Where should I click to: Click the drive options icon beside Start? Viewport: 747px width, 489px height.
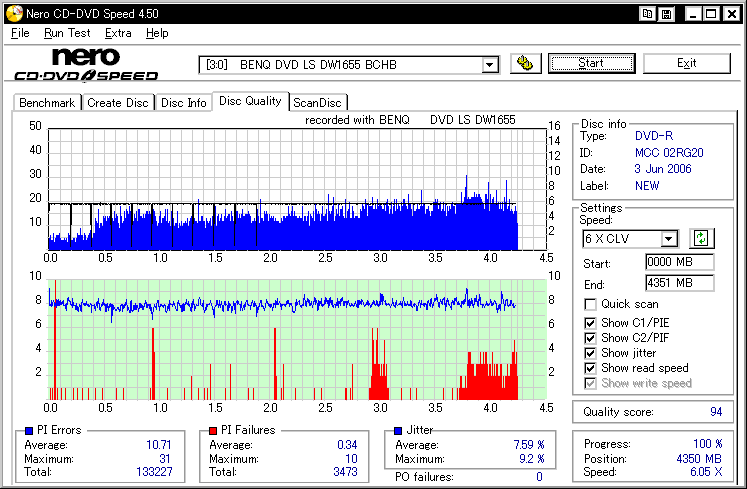[525, 63]
